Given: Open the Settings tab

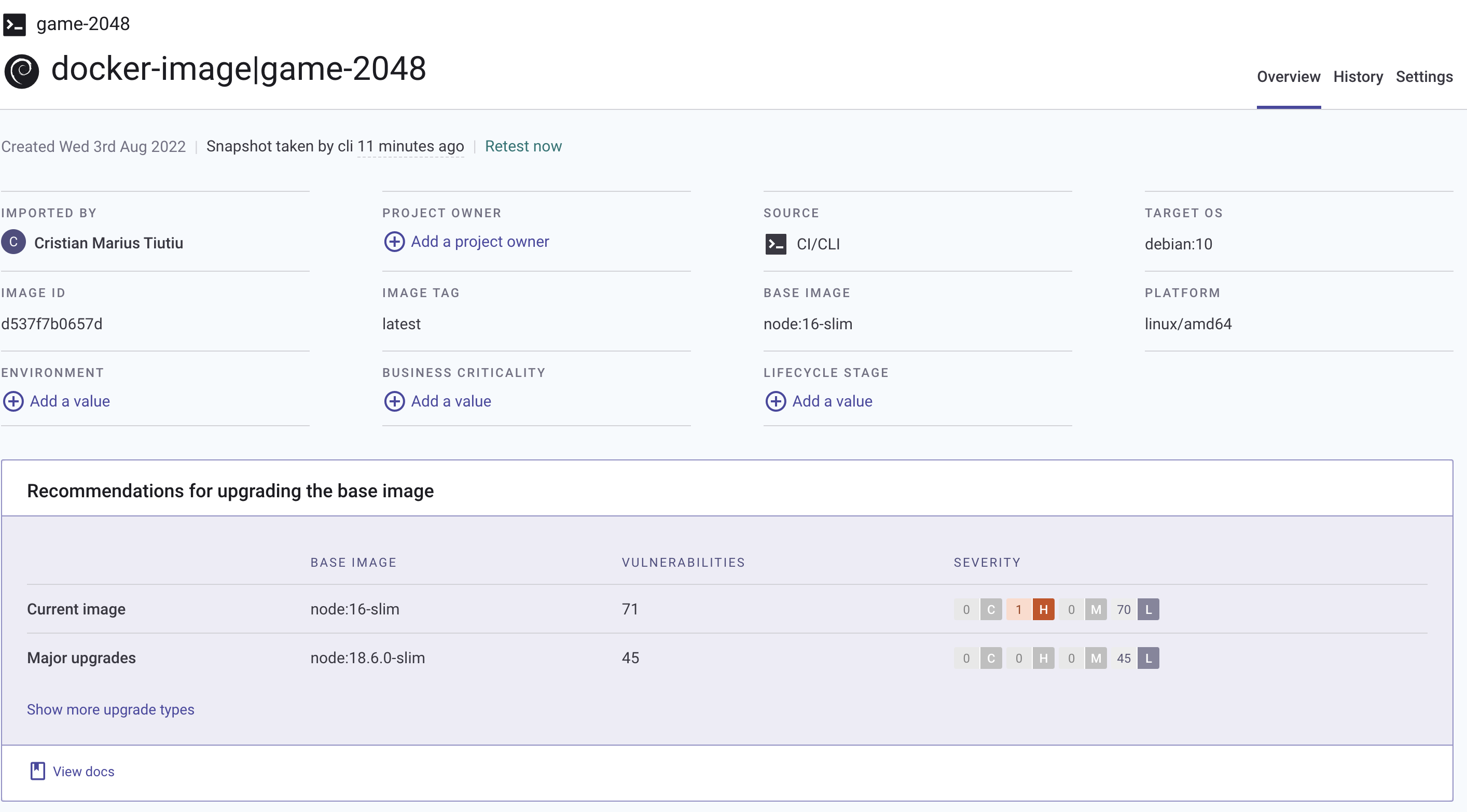Looking at the screenshot, I should [x=1424, y=77].
